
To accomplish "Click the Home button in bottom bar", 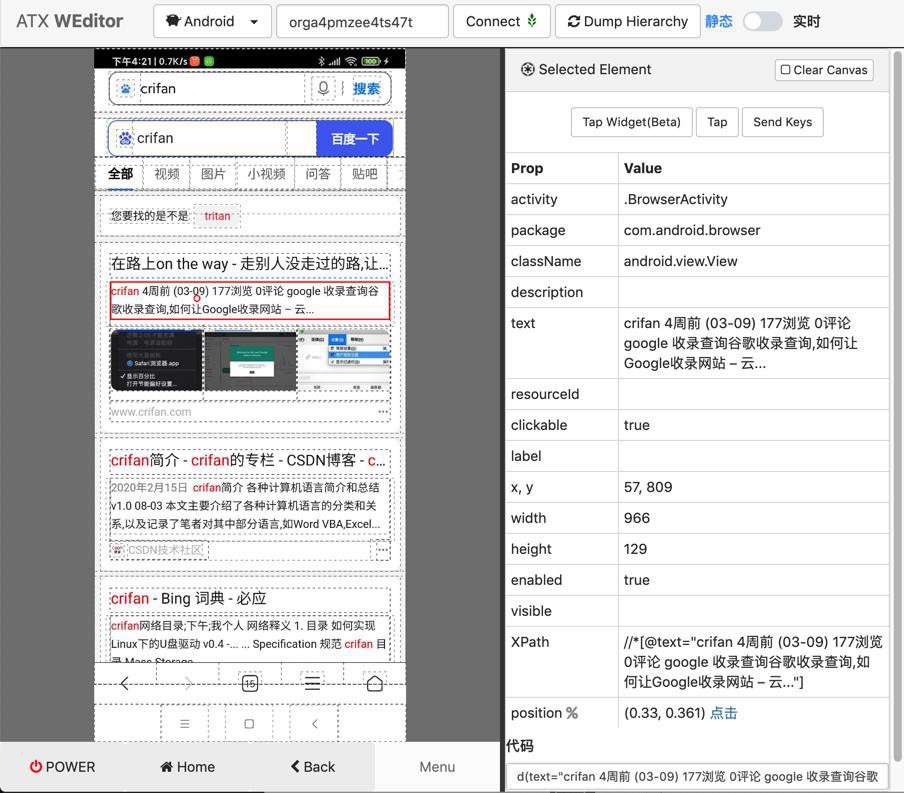I will click(187, 767).
